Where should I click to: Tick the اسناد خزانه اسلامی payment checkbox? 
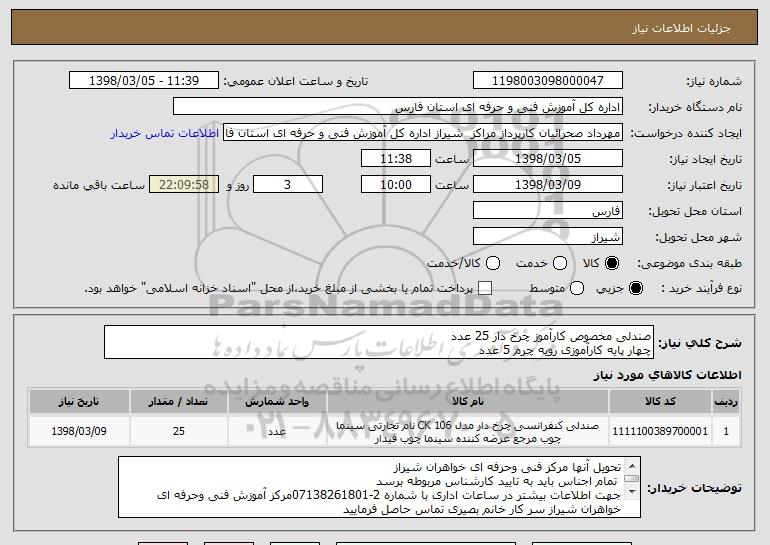click(485, 288)
